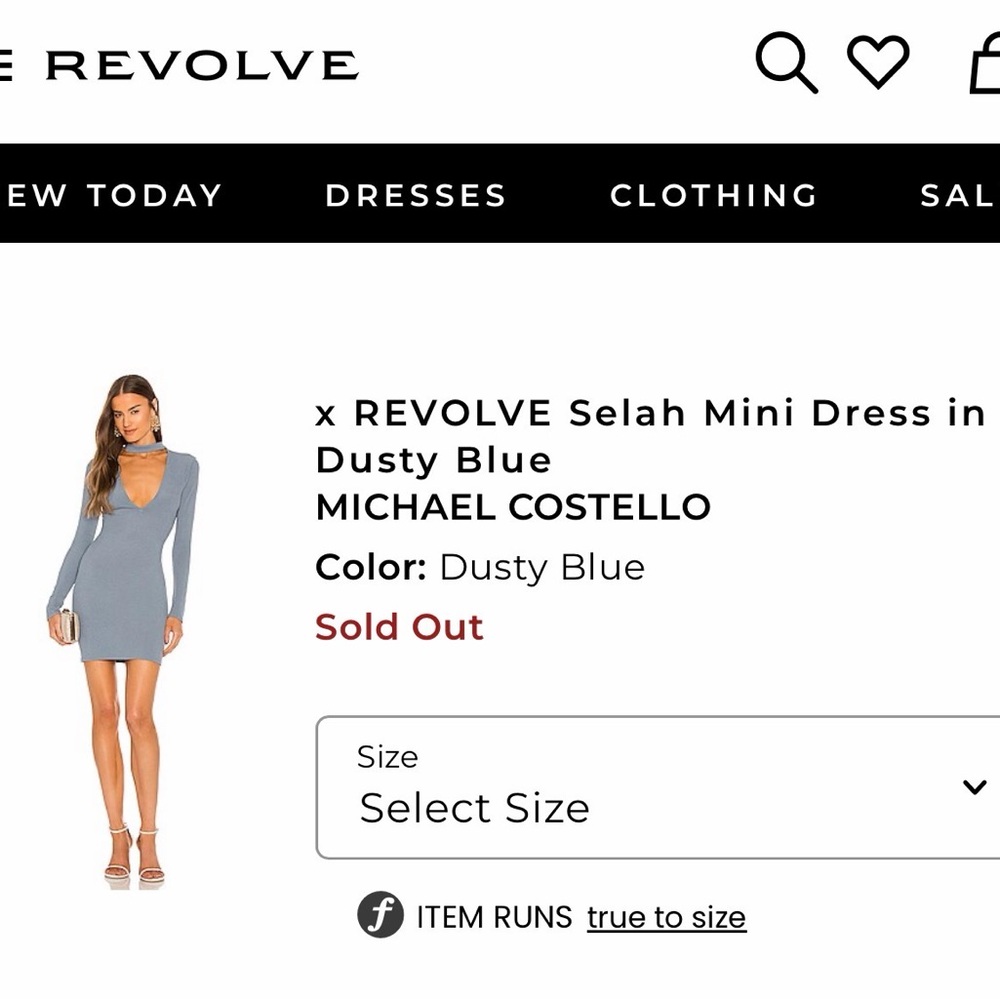Viewport: 1000px width, 1000px height.
Task: Navigate to the CLOTHING menu
Action: [714, 196]
